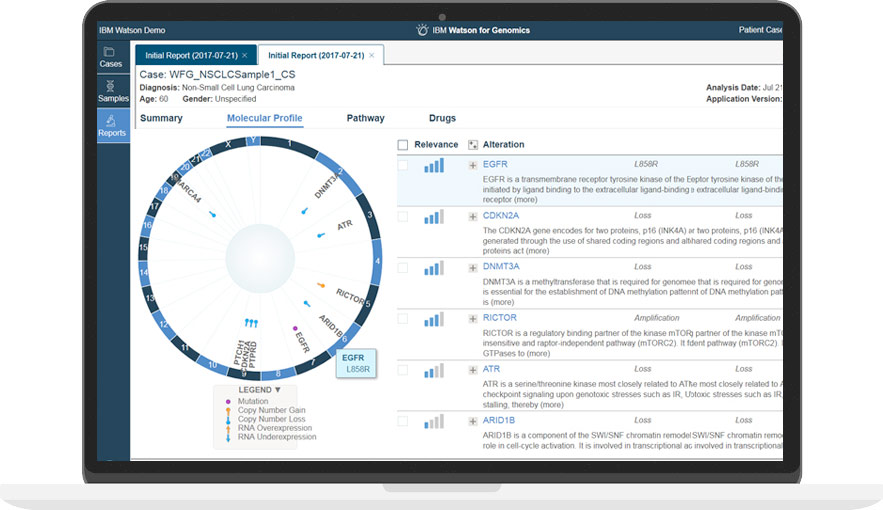This screenshot has width=883, height=510.
Task: Click the IBM Watson logo icon
Action: pos(422,30)
